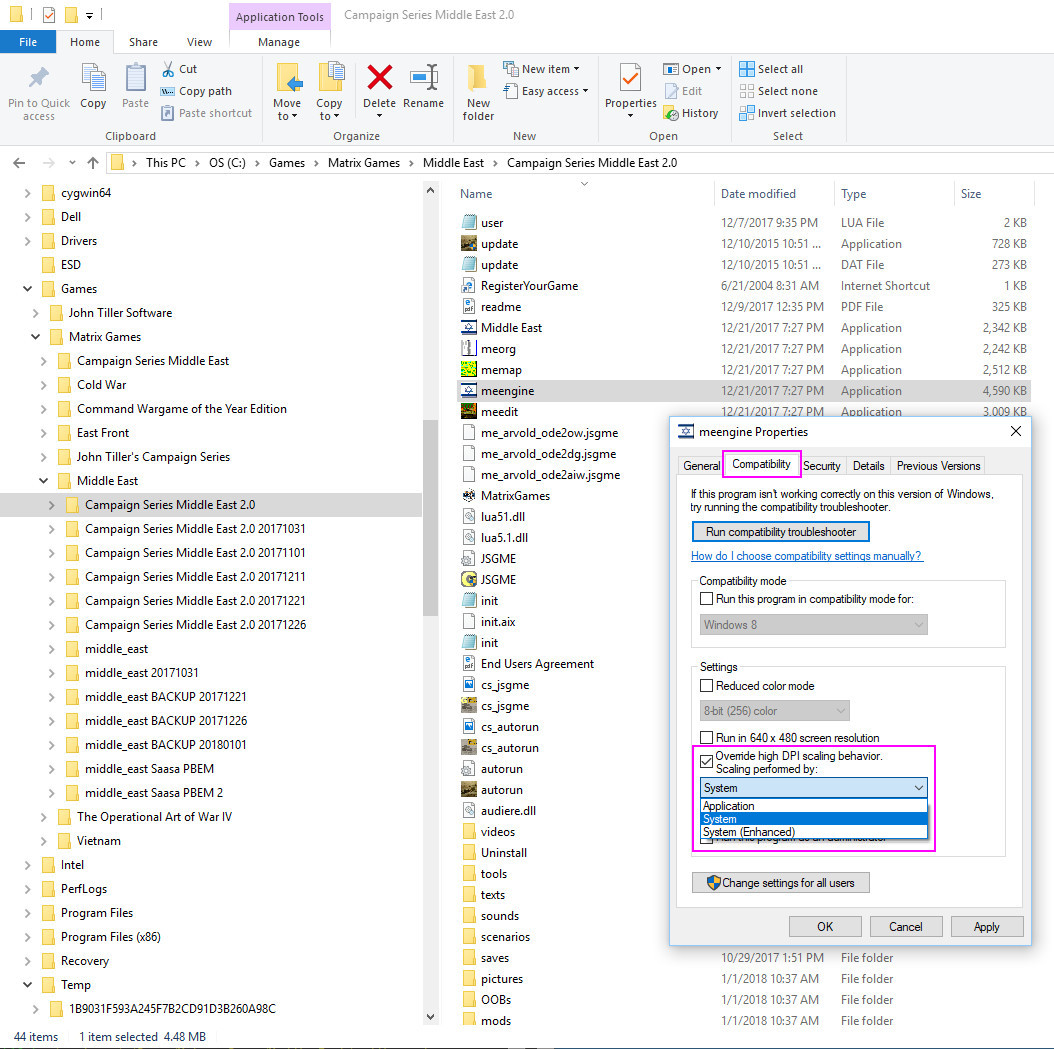Screen dimensions: 1054x1049
Task: Select the Middle East application file
Action: click(511, 328)
